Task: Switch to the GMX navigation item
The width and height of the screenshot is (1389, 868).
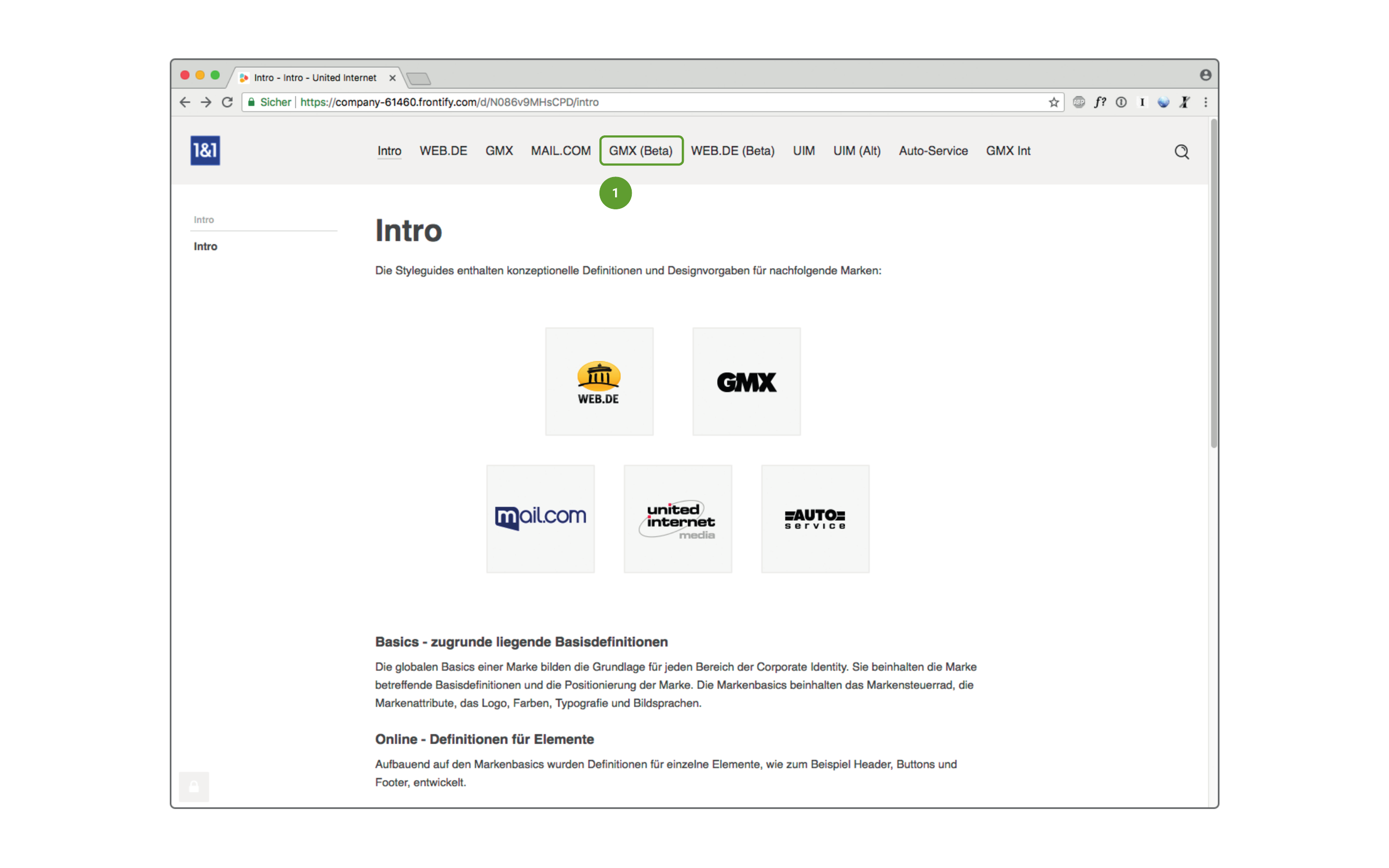Action: (x=498, y=150)
